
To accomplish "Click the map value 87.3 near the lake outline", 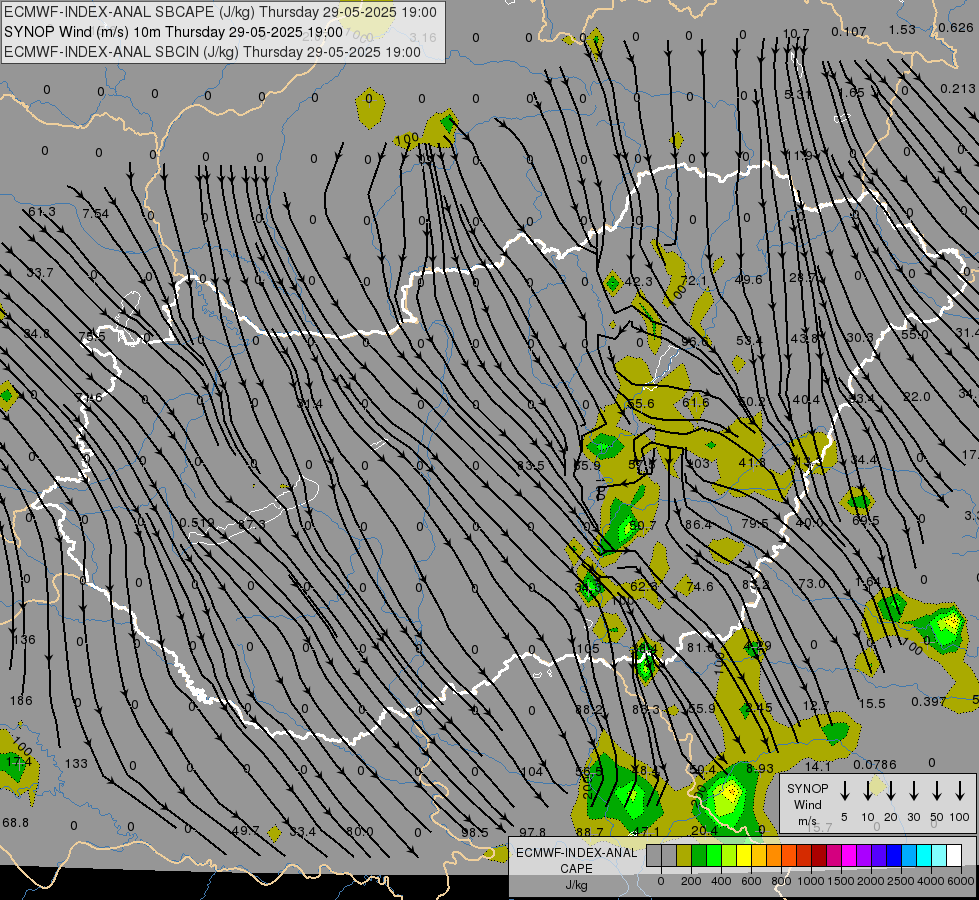I will point(252,524).
